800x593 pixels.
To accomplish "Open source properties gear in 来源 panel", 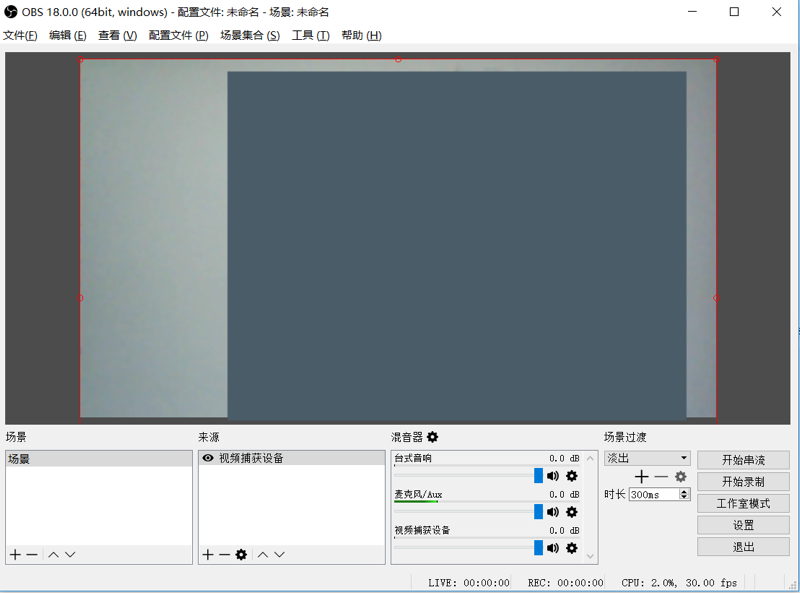I will point(241,555).
